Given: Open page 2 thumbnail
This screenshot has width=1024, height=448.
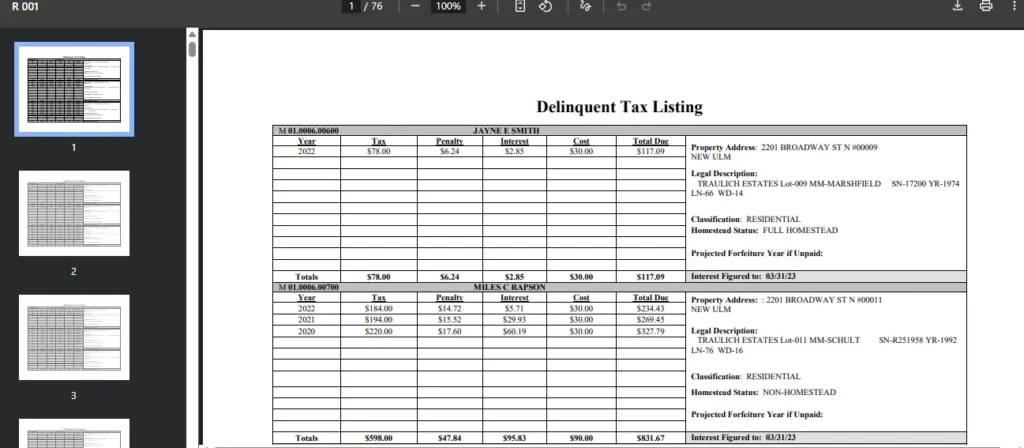Looking at the screenshot, I should (x=74, y=214).
